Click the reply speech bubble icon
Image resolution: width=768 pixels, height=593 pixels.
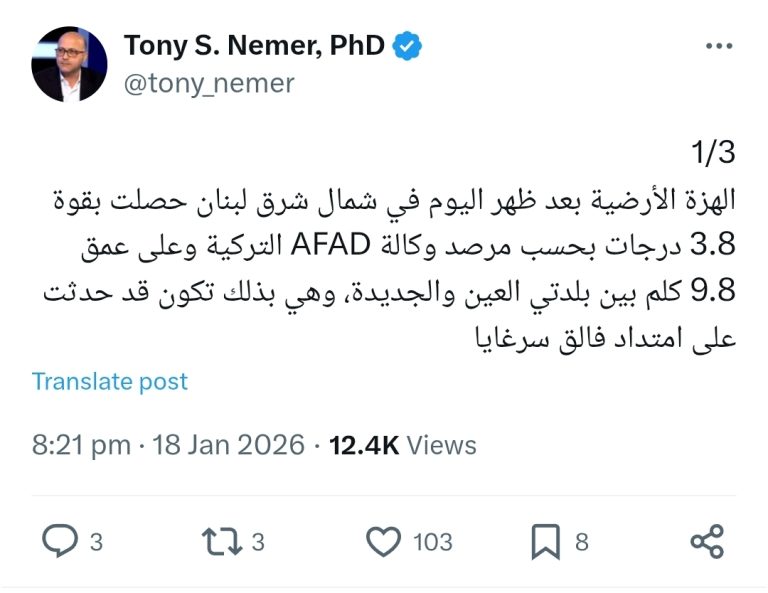[x=59, y=542]
